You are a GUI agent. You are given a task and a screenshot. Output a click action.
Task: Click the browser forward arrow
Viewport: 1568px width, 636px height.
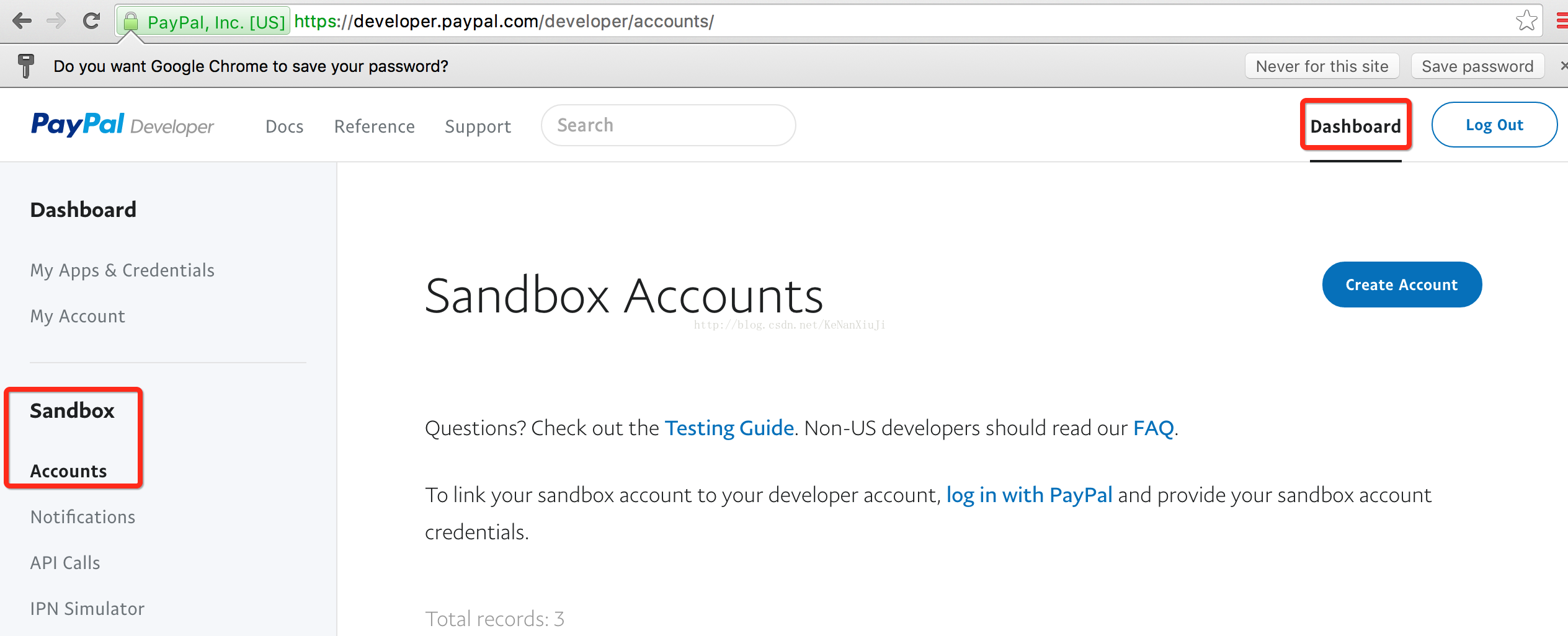(x=56, y=21)
